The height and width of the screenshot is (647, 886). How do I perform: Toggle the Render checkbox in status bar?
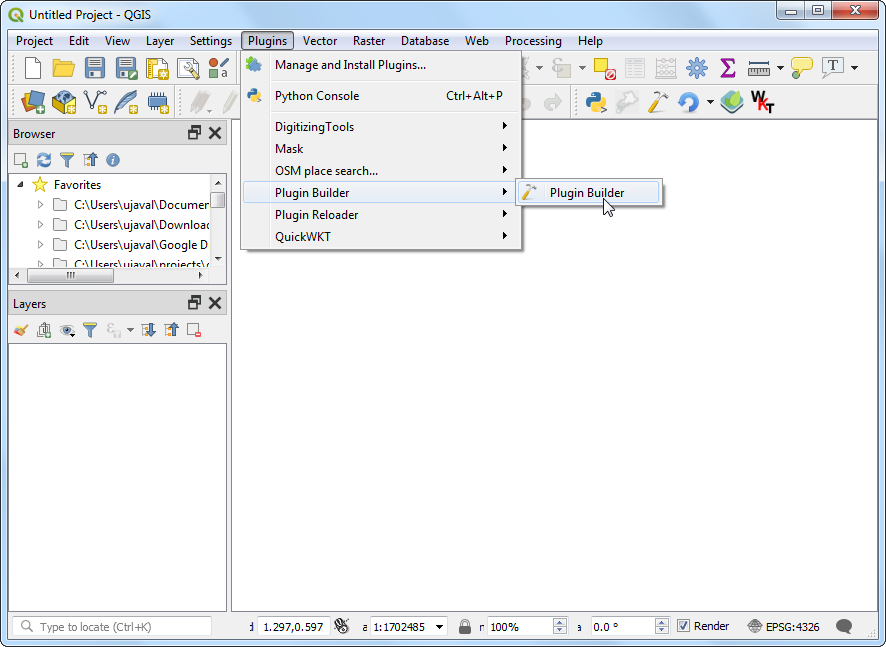pos(684,626)
